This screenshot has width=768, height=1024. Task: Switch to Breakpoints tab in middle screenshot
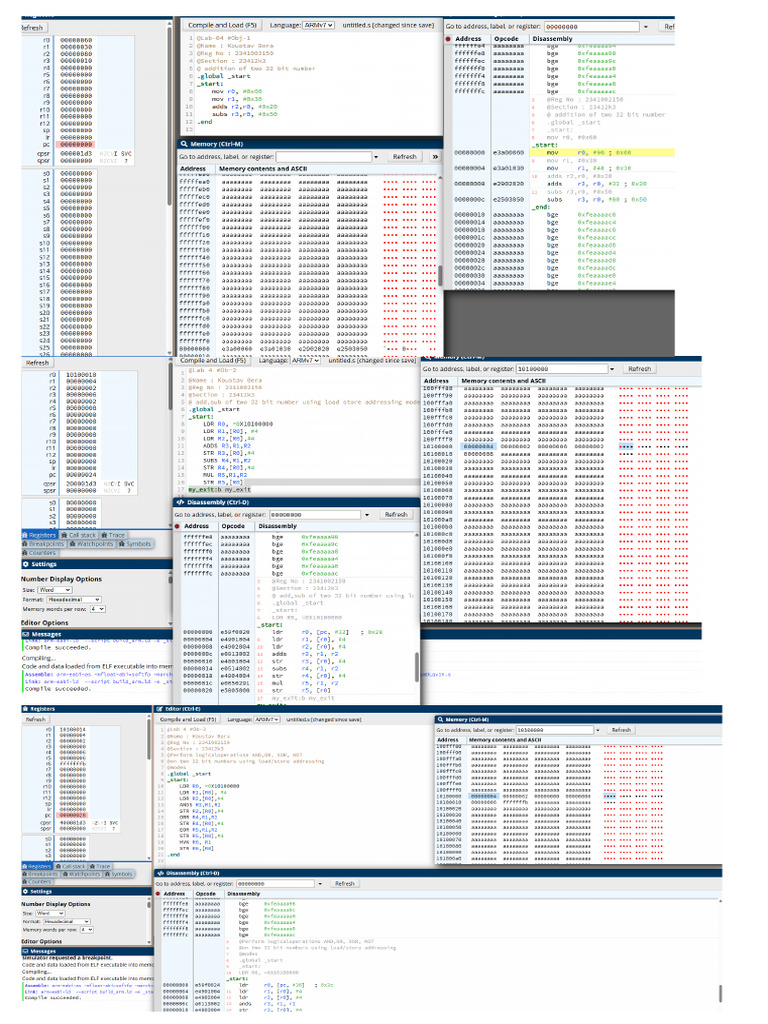(x=43, y=543)
